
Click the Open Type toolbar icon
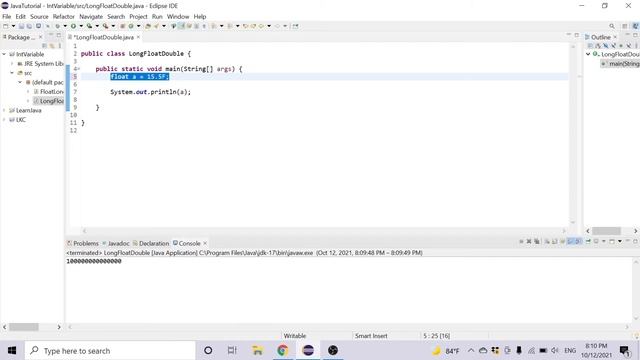point(148,26)
